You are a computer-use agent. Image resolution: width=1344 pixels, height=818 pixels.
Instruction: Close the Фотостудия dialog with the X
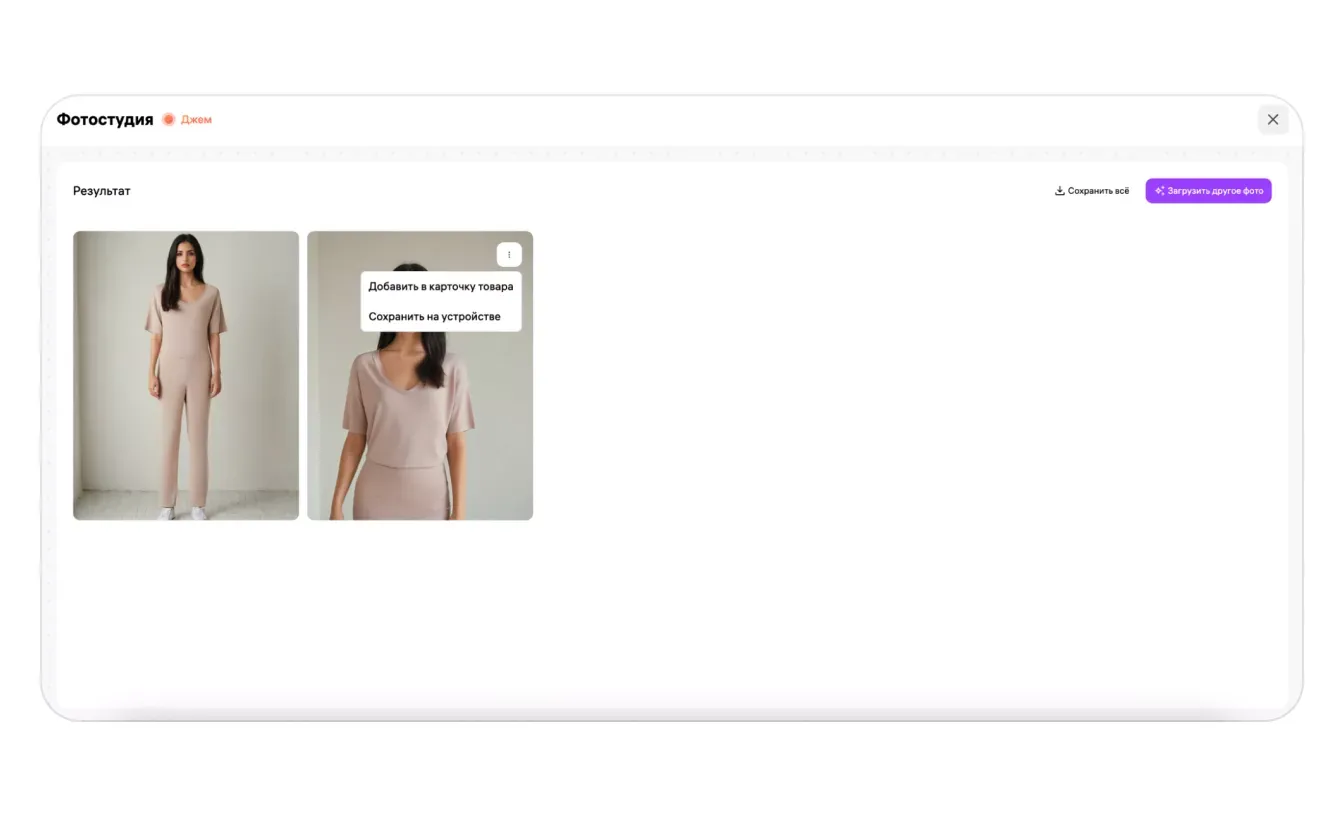click(x=1272, y=120)
